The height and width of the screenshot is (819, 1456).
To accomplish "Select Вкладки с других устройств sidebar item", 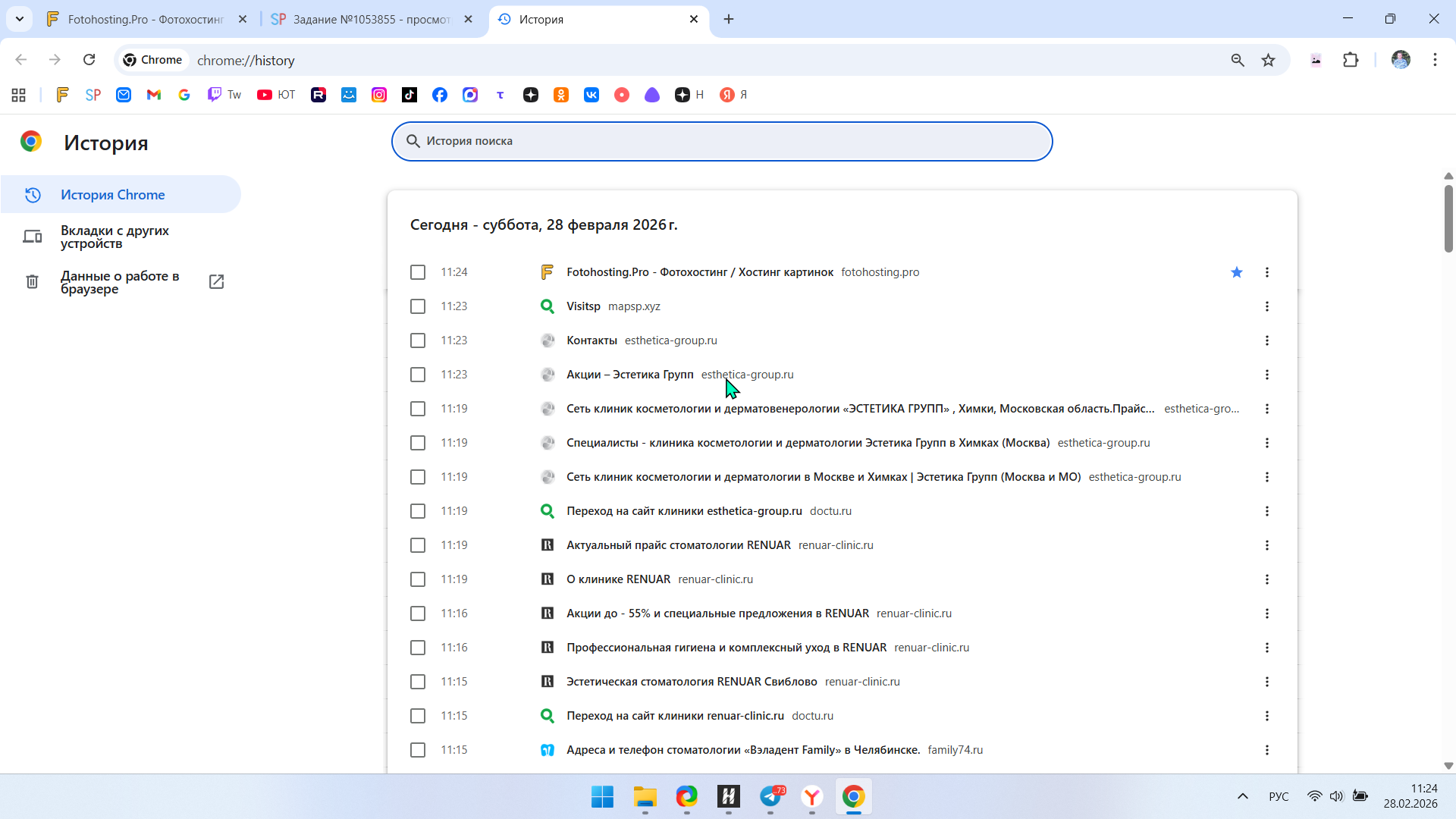I will pyautogui.click(x=115, y=237).
